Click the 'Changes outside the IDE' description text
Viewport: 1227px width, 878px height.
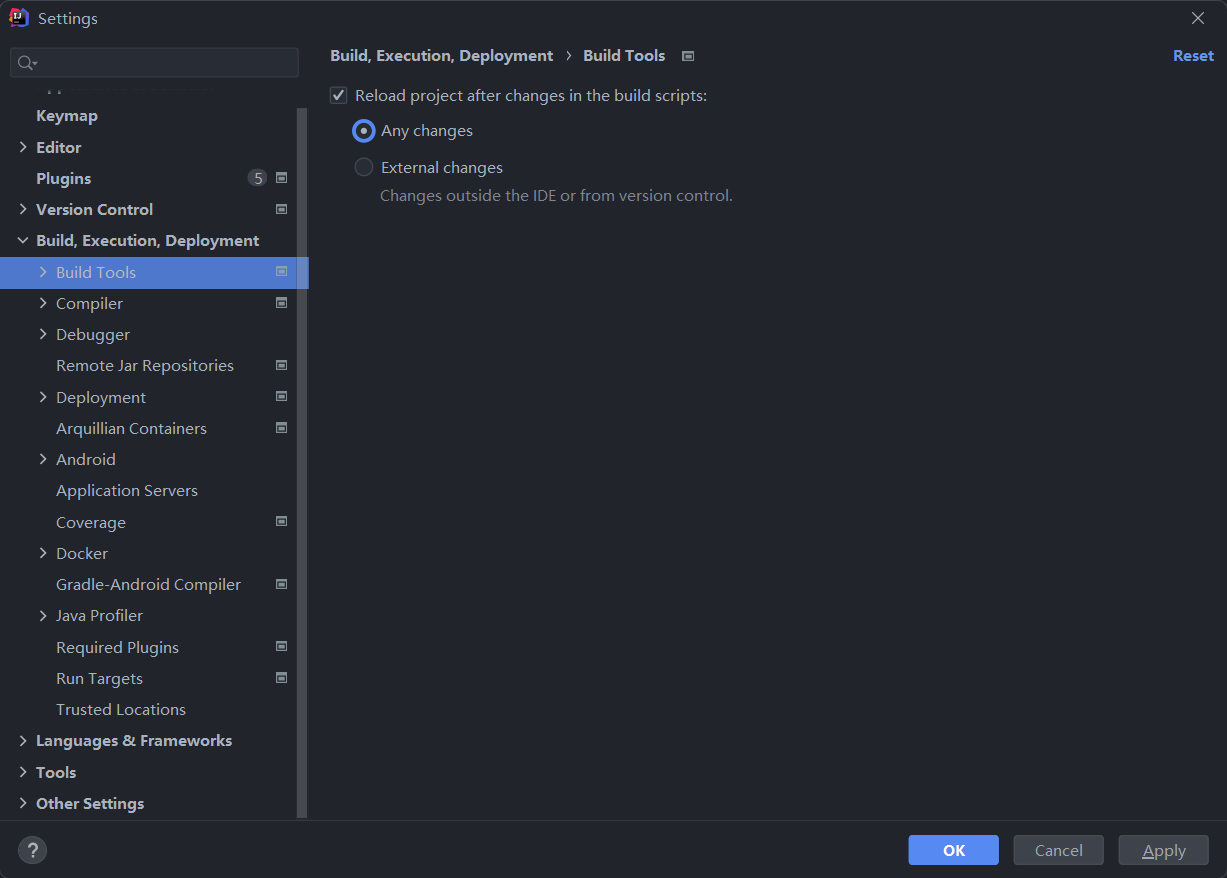point(556,195)
